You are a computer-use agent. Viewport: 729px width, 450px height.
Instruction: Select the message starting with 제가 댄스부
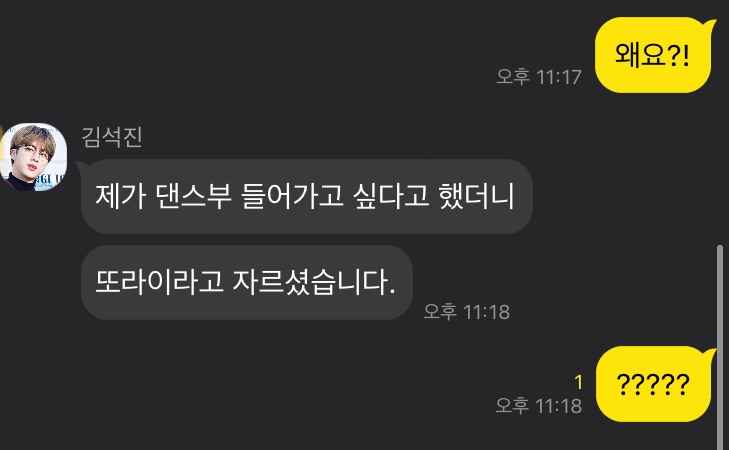306,196
